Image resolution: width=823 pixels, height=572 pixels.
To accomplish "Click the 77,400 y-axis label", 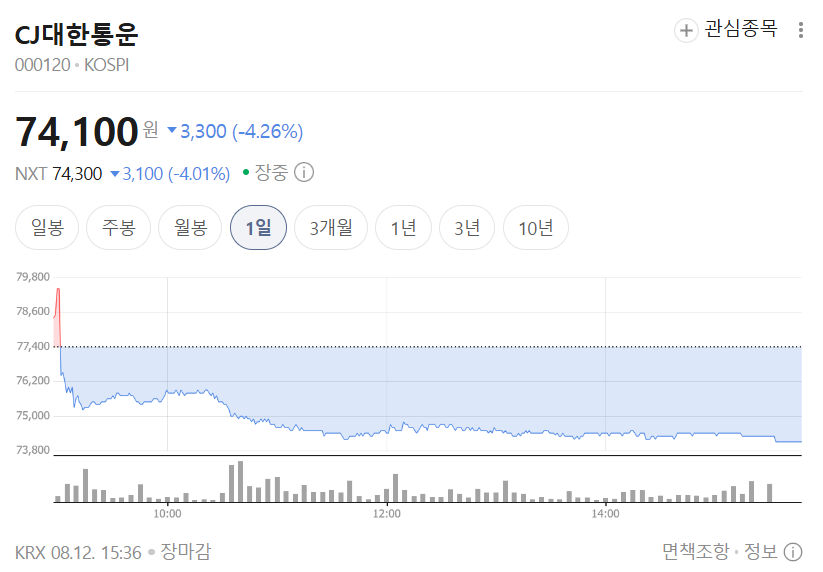I will (x=33, y=346).
